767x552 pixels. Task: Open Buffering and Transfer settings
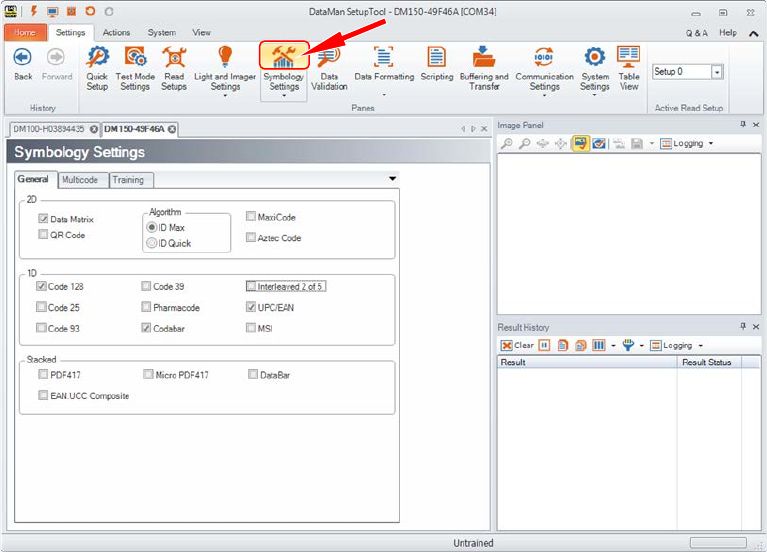click(x=484, y=68)
